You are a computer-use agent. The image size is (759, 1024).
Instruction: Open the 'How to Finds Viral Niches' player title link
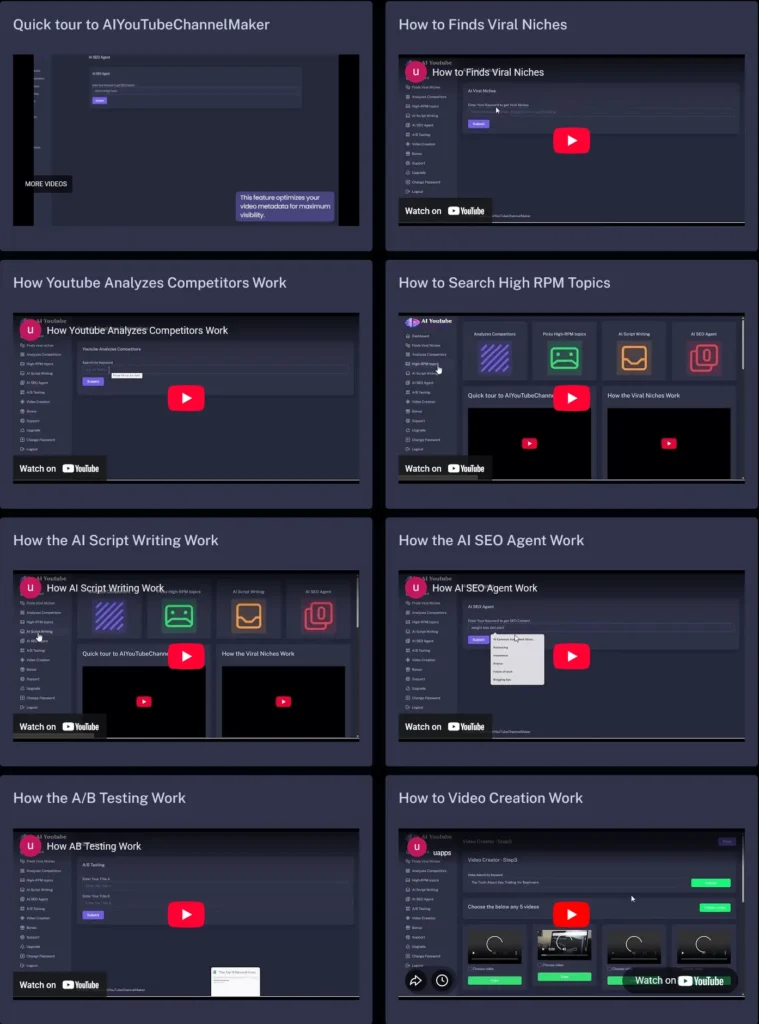[488, 72]
